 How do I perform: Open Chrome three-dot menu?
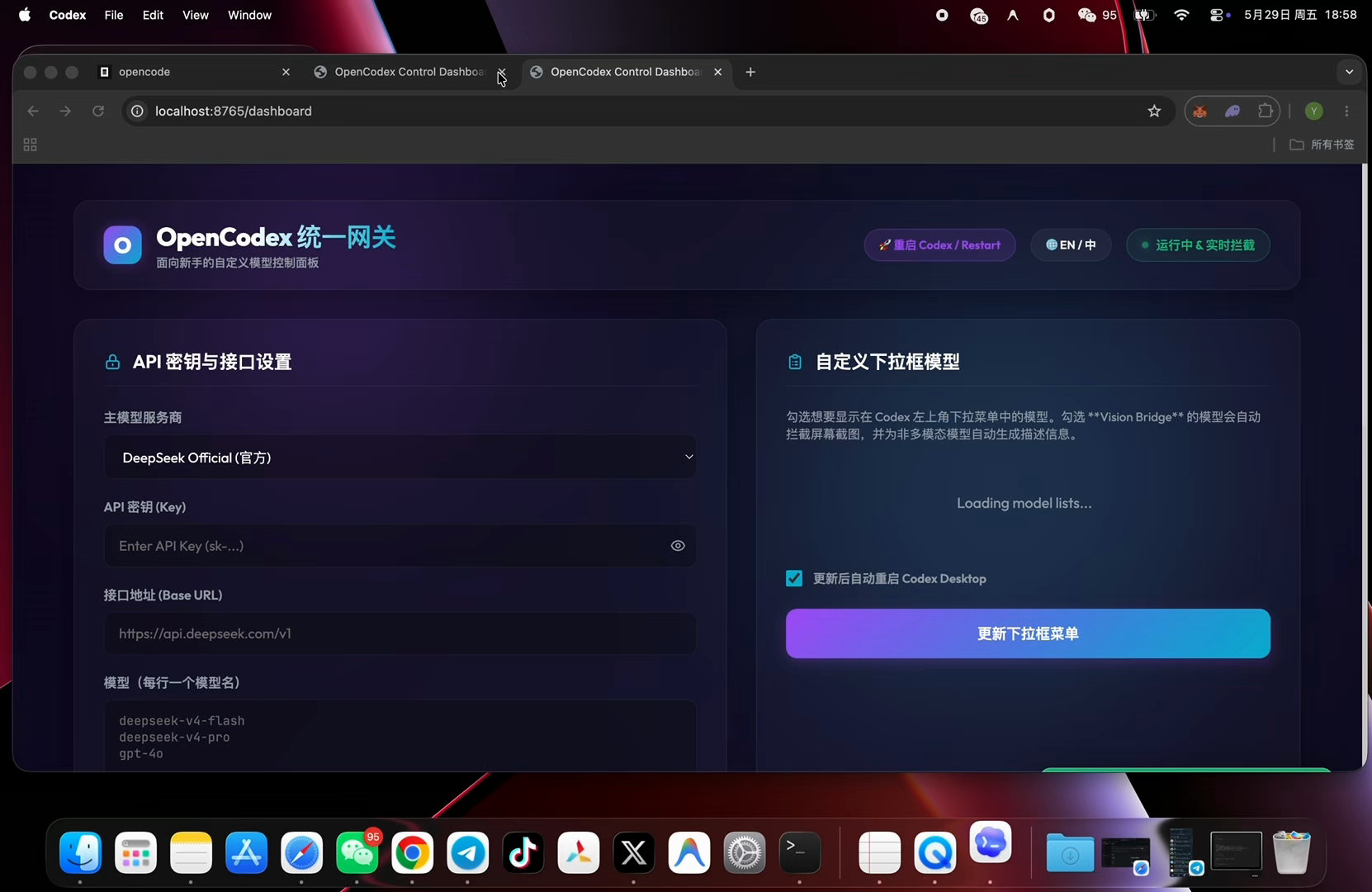point(1346,111)
